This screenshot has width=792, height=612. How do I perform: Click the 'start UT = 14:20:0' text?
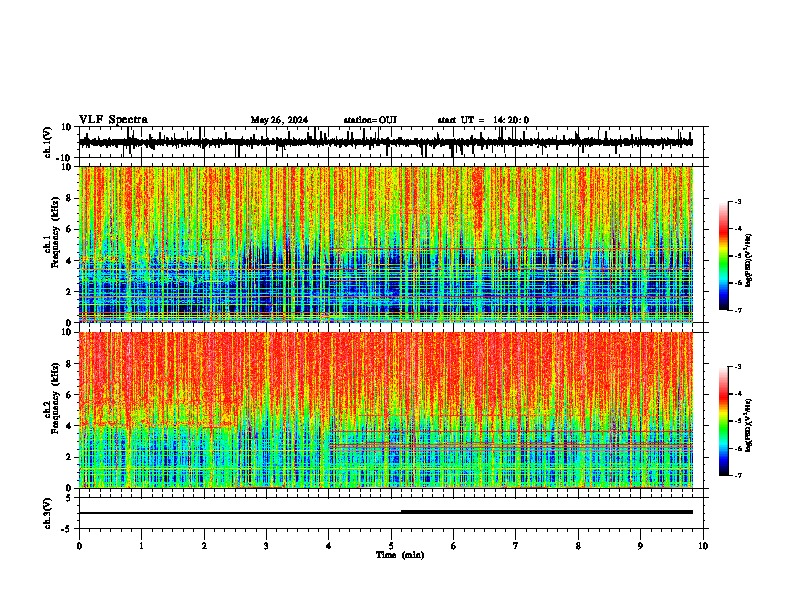pyautogui.click(x=483, y=120)
